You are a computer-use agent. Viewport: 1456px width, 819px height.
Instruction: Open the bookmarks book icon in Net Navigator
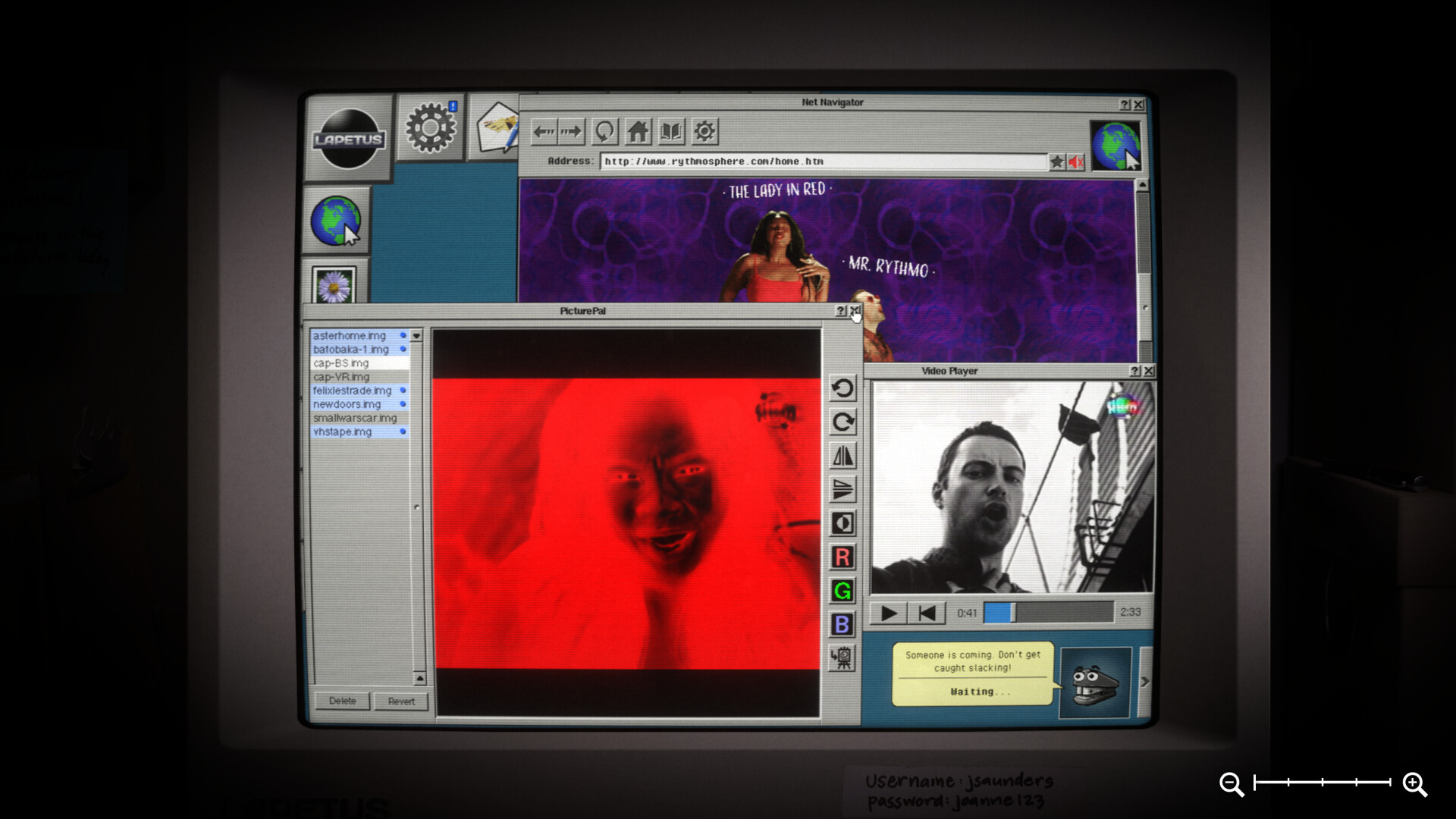[671, 131]
